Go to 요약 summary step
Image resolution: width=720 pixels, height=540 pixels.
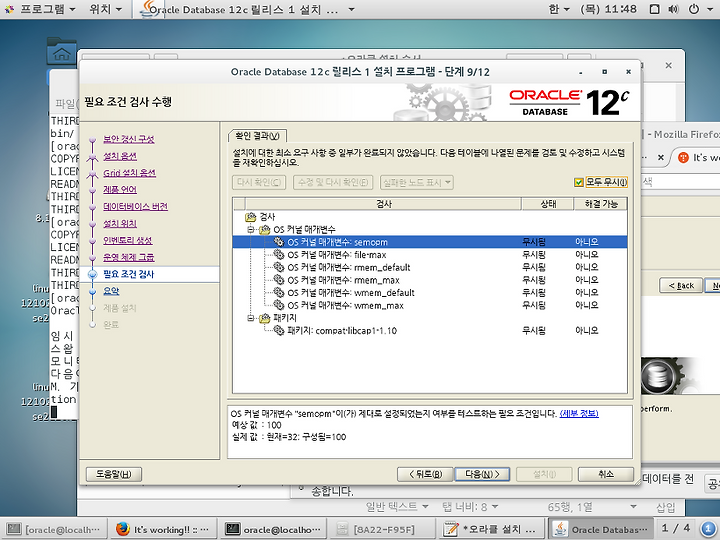pos(111,291)
